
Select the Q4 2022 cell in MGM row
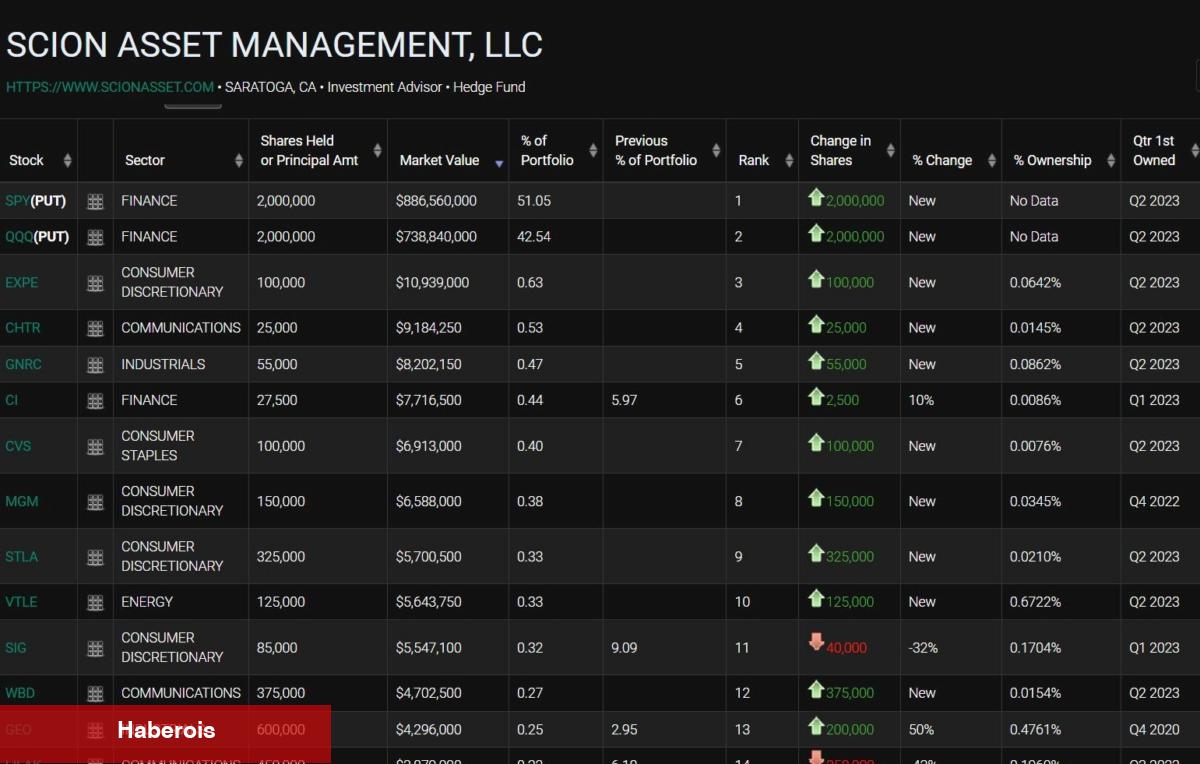tap(1154, 502)
